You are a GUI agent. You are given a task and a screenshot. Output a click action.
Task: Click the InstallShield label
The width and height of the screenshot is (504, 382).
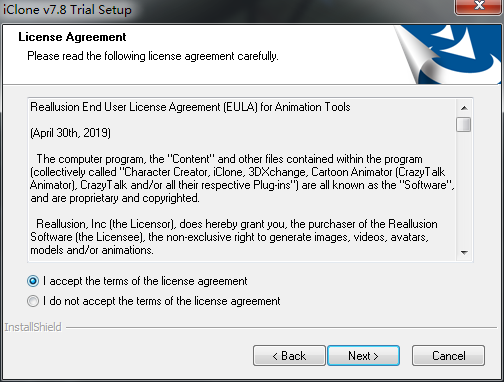tap(33, 327)
